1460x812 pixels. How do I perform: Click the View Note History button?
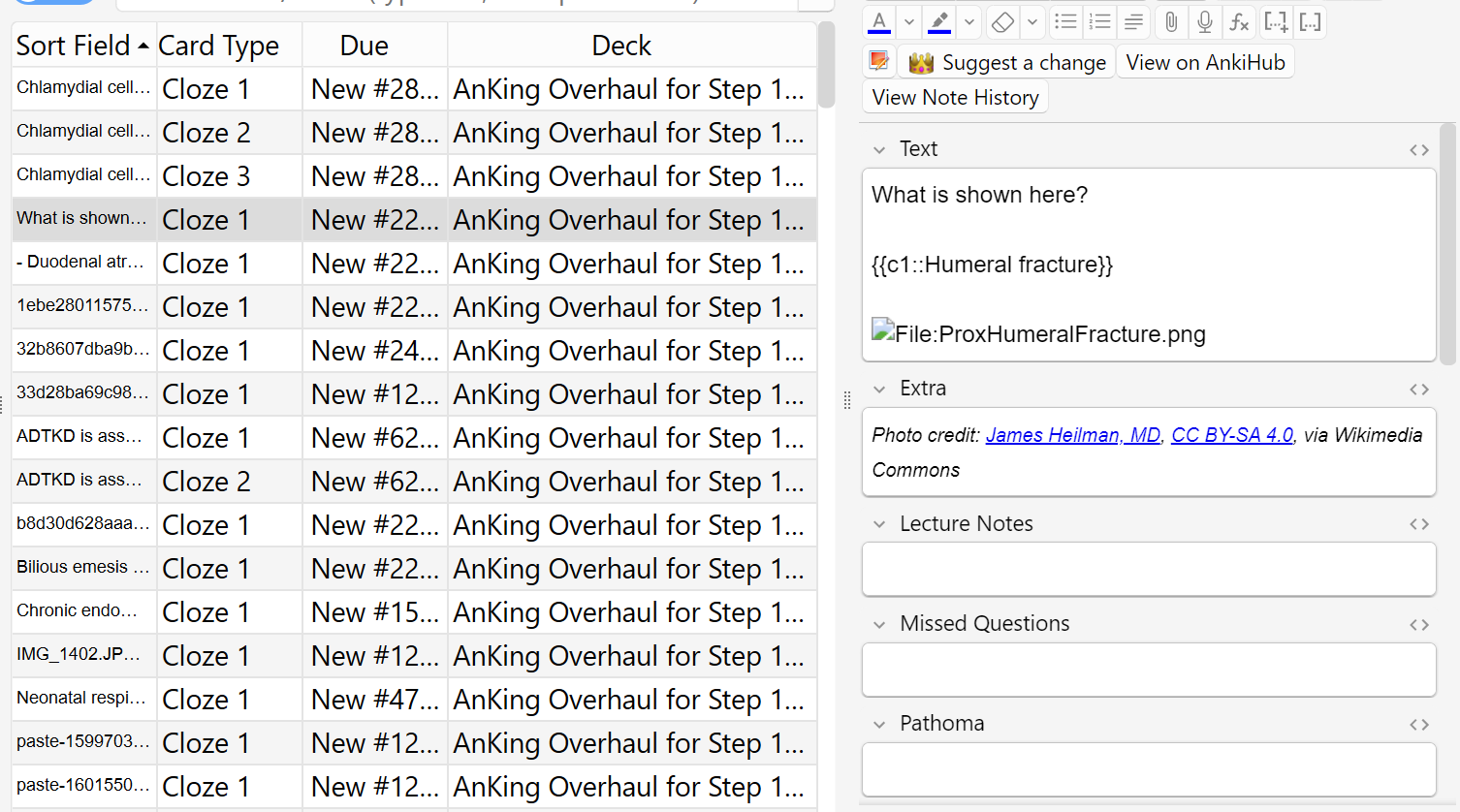955,97
